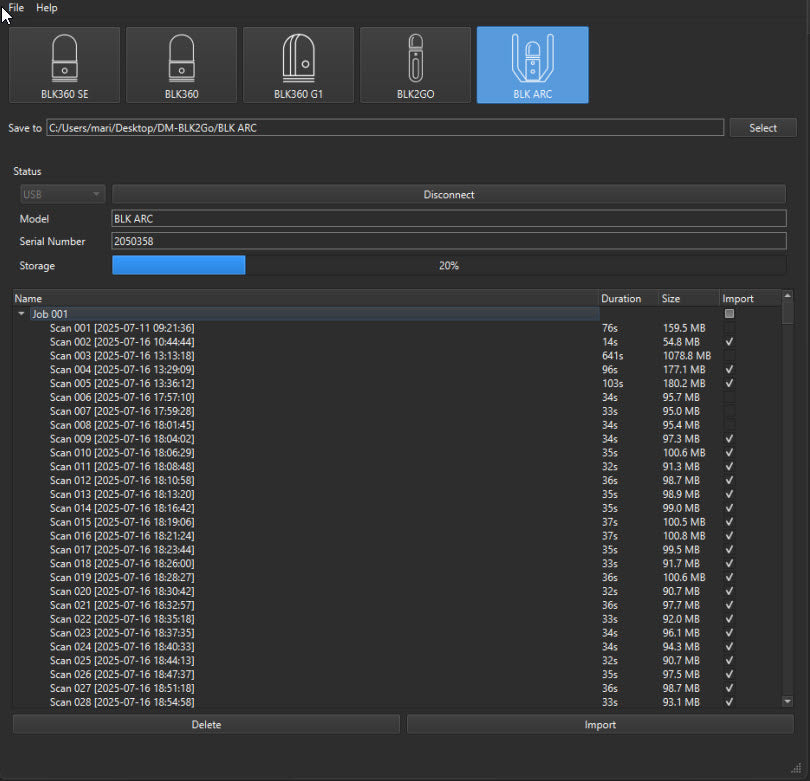This screenshot has width=810, height=781.
Task: Select the BLK360 device icon
Action: [x=181, y=64]
